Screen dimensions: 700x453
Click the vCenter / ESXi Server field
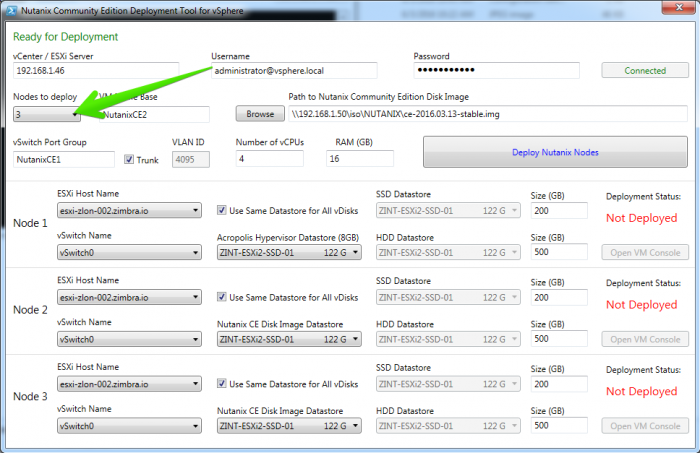pyautogui.click(x=96, y=71)
